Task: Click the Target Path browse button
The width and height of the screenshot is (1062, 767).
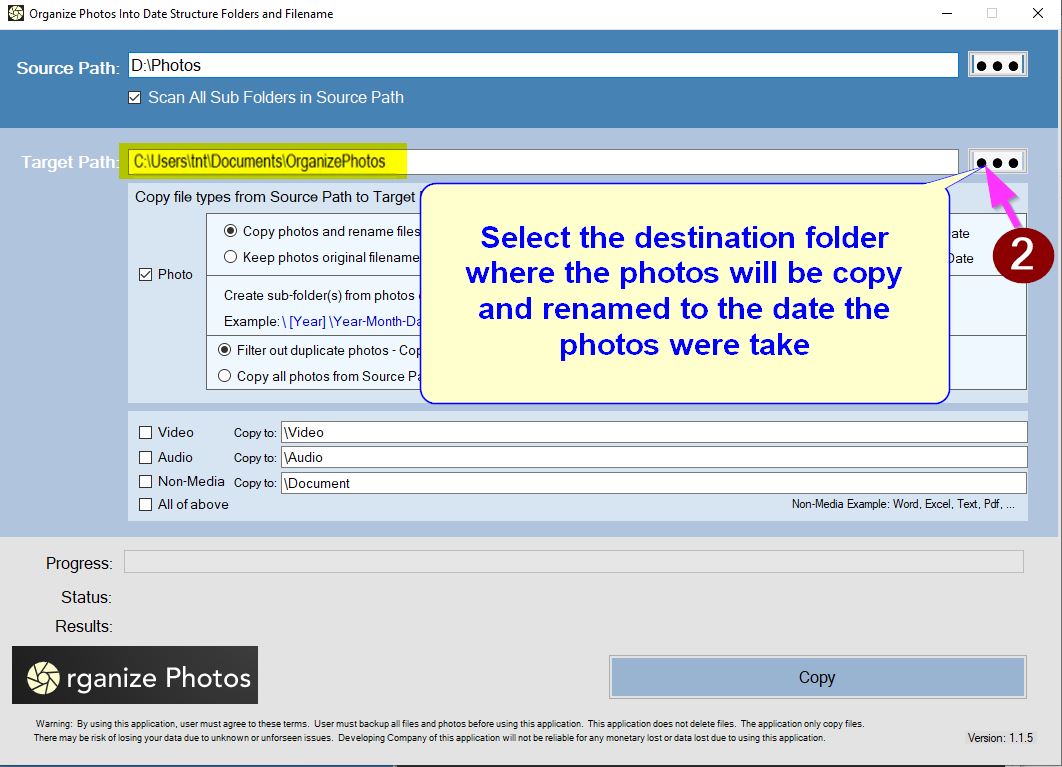Action: (x=997, y=162)
